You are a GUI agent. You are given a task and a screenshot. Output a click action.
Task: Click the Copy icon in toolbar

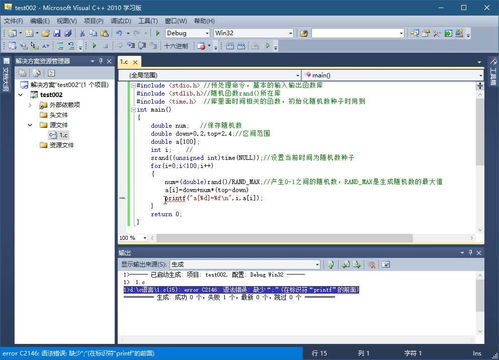click(x=93, y=33)
